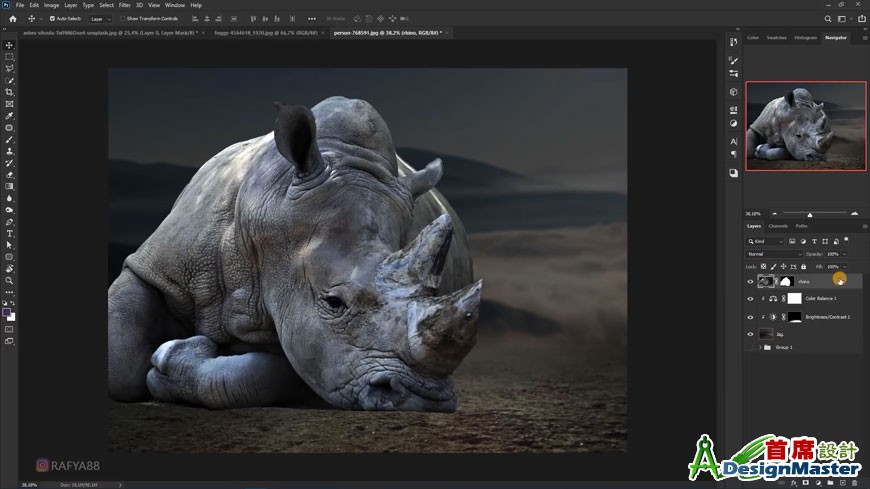Screen dimensions: 870x489
Task: Adjust the Navigator zoom slider
Action: [x=810, y=214]
